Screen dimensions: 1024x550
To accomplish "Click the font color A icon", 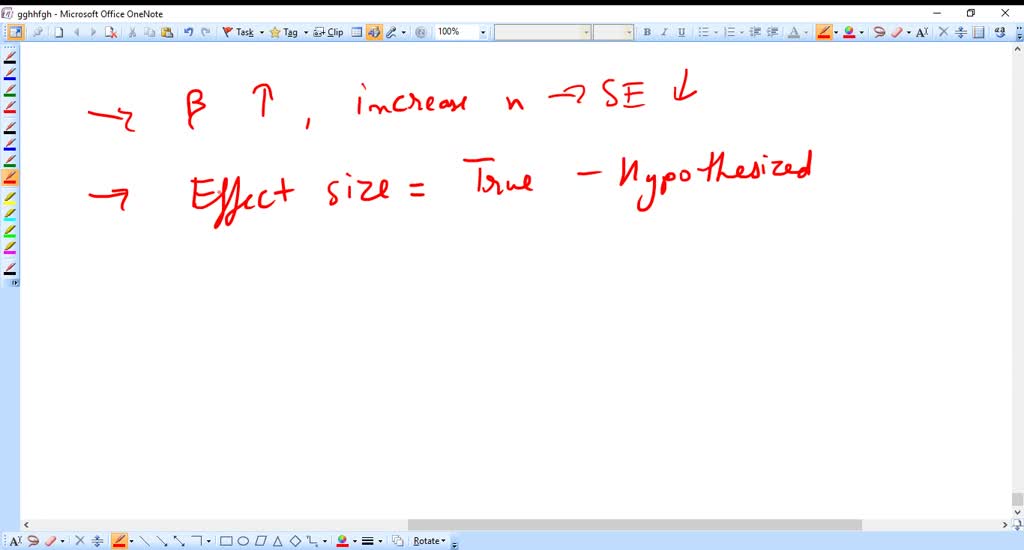I will tap(793, 32).
